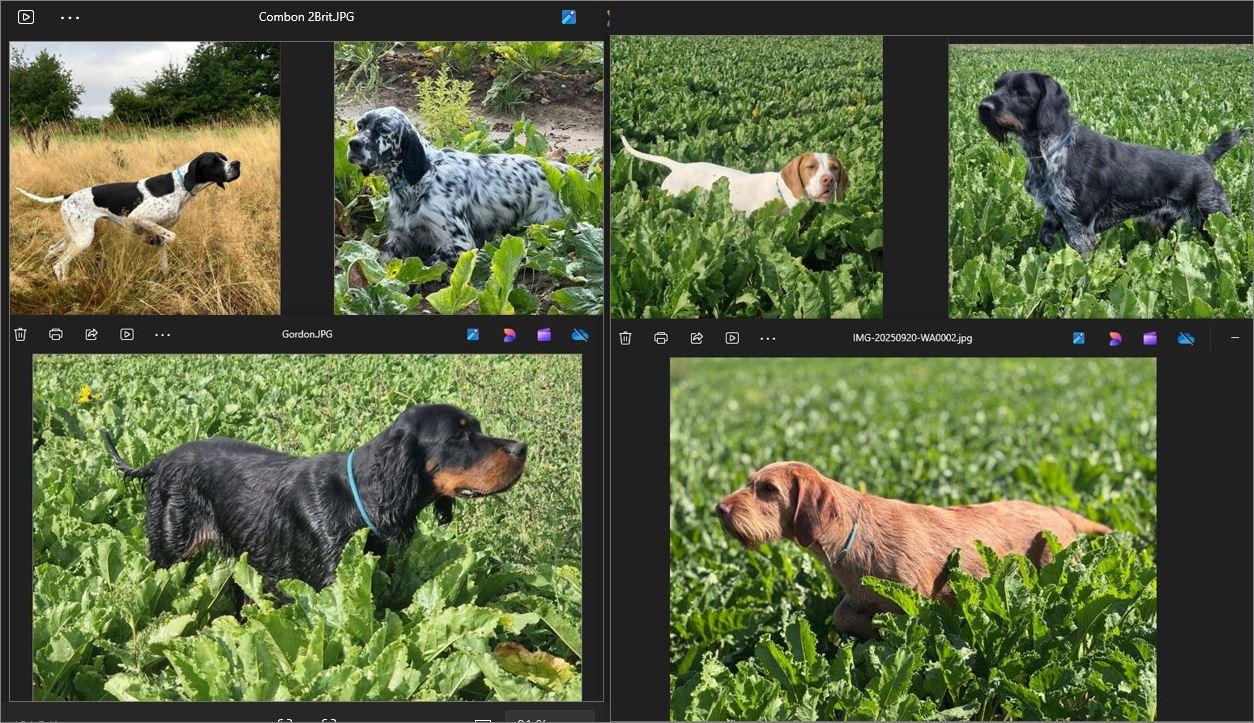This screenshot has width=1254, height=723.
Task: Share the IMG-20250920-WA0002.jpg photo
Action: click(x=697, y=338)
